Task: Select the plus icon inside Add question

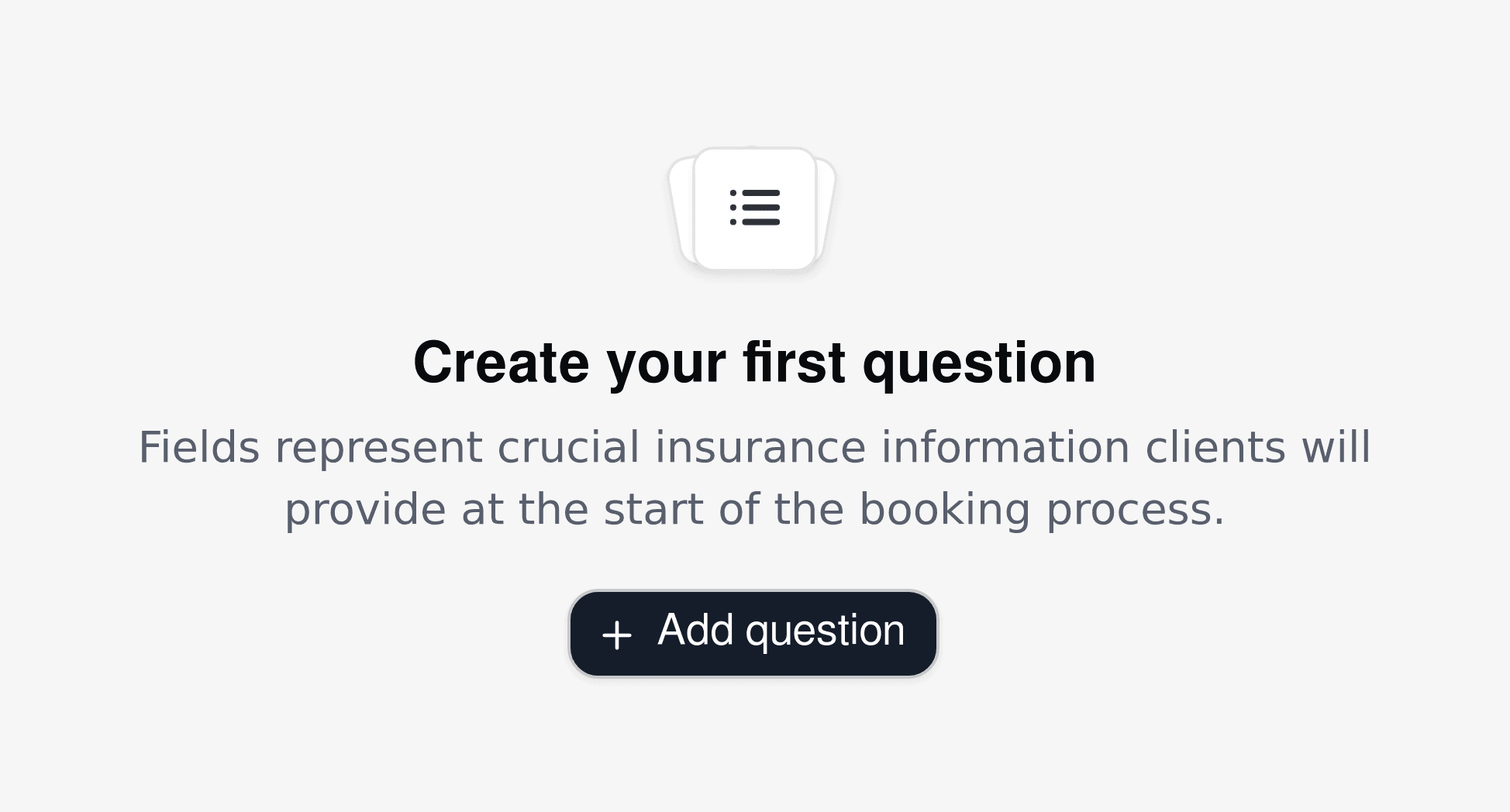Action: pos(616,633)
